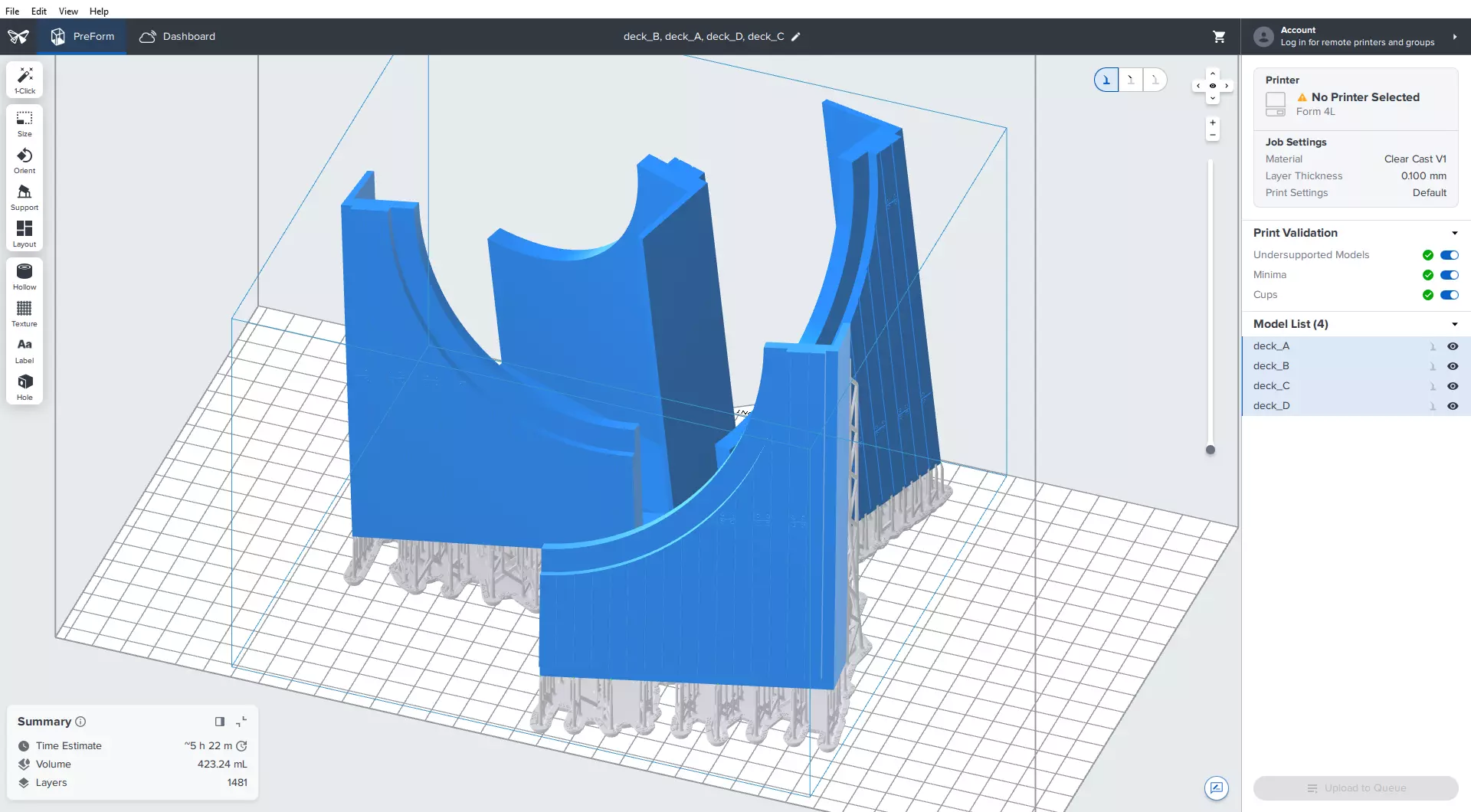Click the Time Estimate value ~5 h 22 m
The width and height of the screenshot is (1471, 812).
[208, 746]
